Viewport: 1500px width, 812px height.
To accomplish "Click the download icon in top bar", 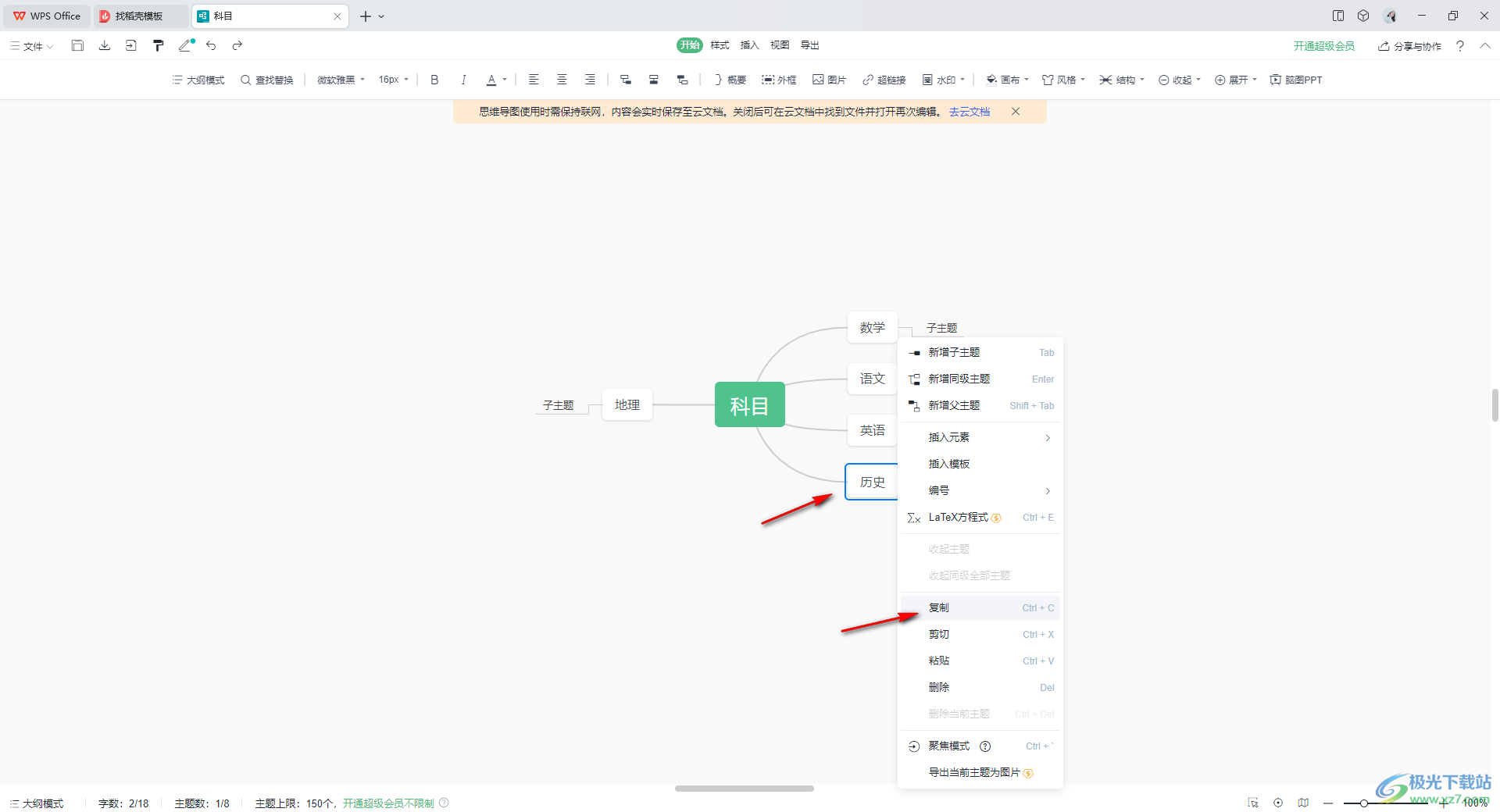I will pyautogui.click(x=104, y=46).
